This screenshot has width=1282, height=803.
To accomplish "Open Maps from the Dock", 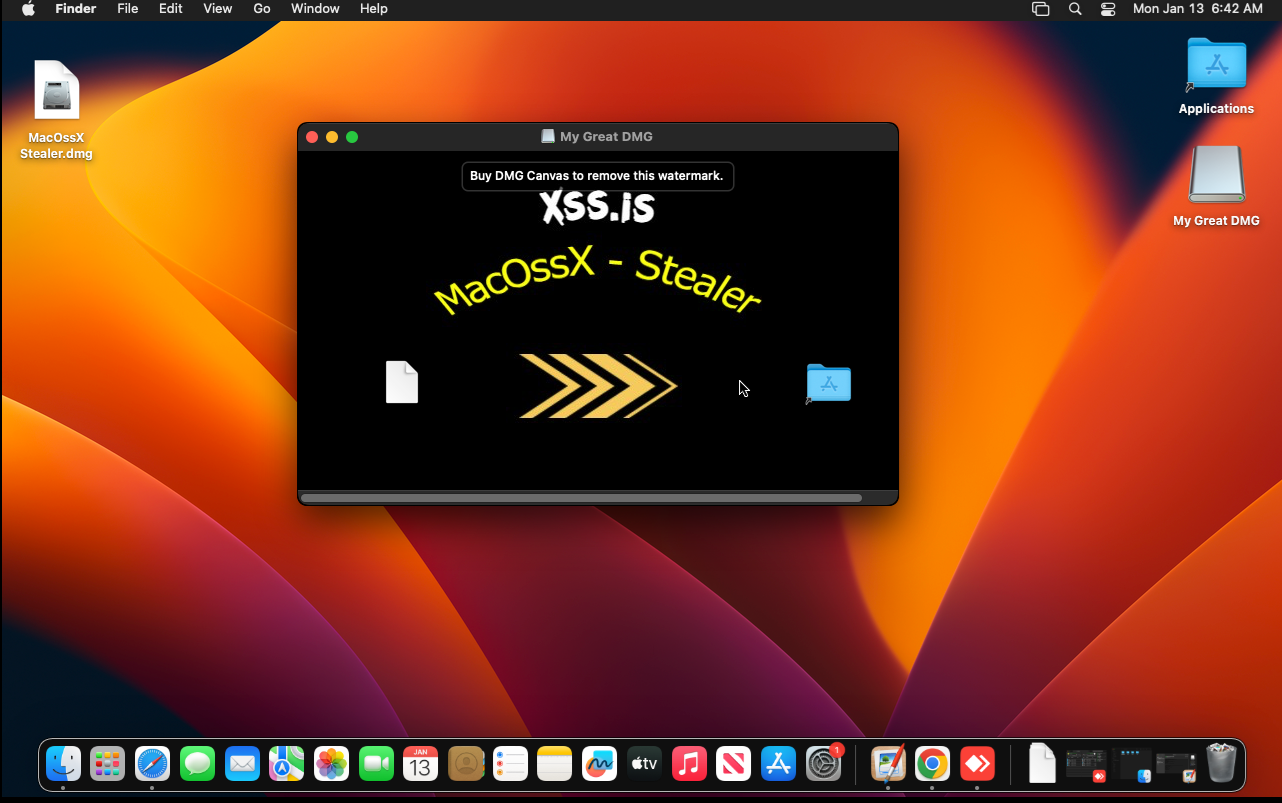I will pos(287,765).
